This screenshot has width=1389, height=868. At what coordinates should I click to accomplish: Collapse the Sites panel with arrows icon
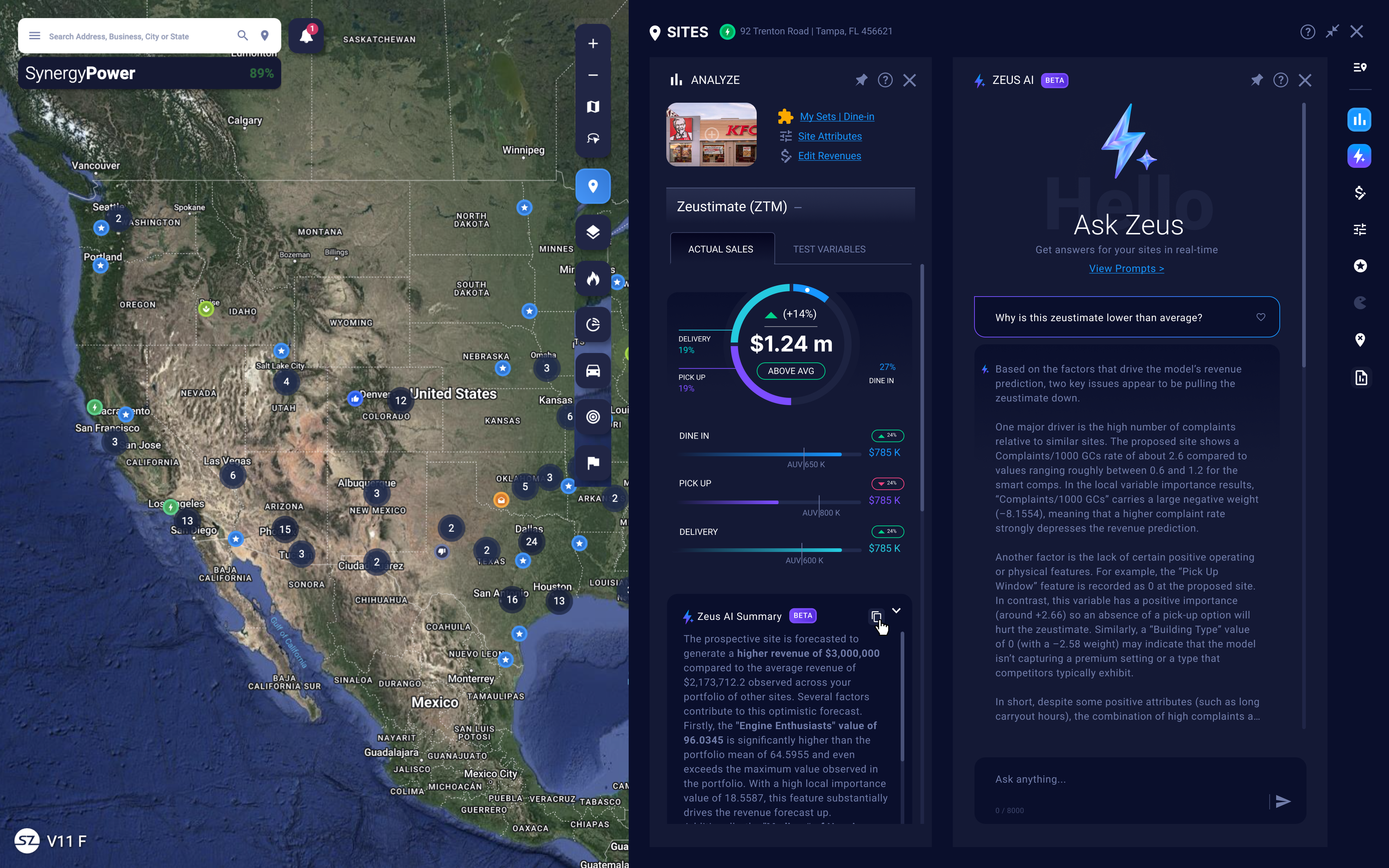(x=1332, y=31)
